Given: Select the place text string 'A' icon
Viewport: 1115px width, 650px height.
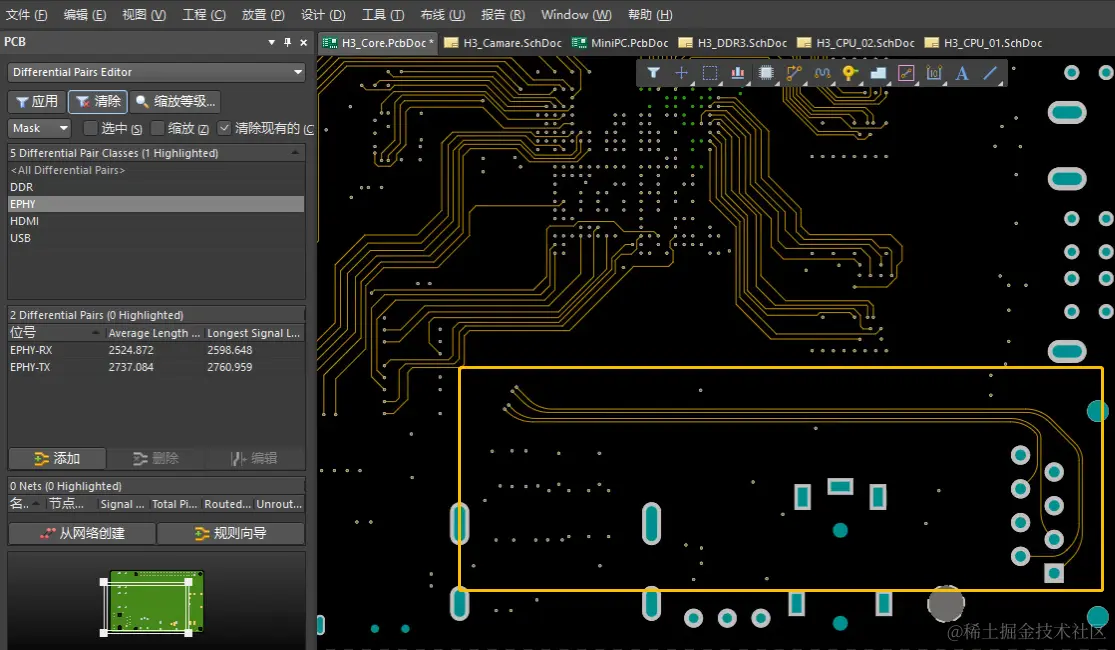Looking at the screenshot, I should coord(962,73).
